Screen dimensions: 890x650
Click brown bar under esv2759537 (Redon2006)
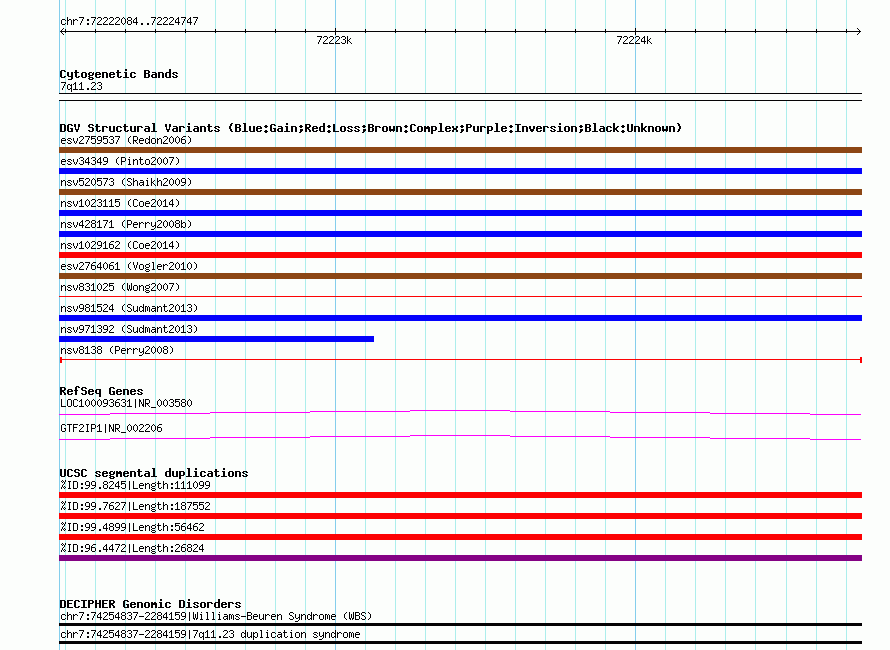point(460,150)
